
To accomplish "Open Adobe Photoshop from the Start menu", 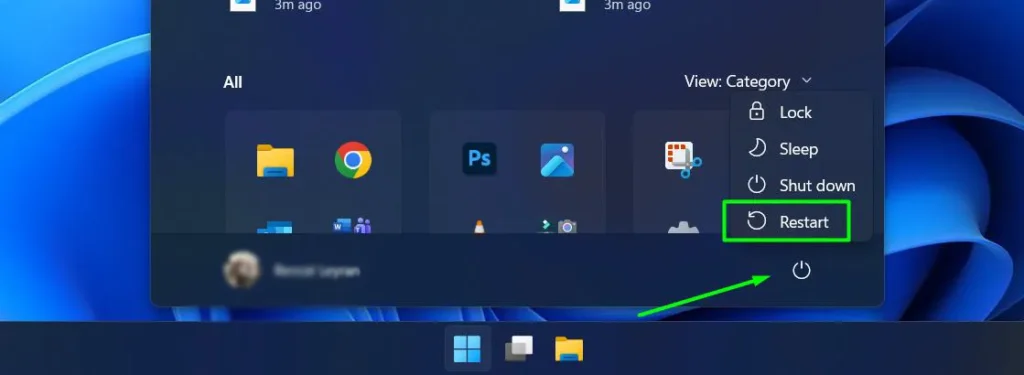I will [x=479, y=159].
